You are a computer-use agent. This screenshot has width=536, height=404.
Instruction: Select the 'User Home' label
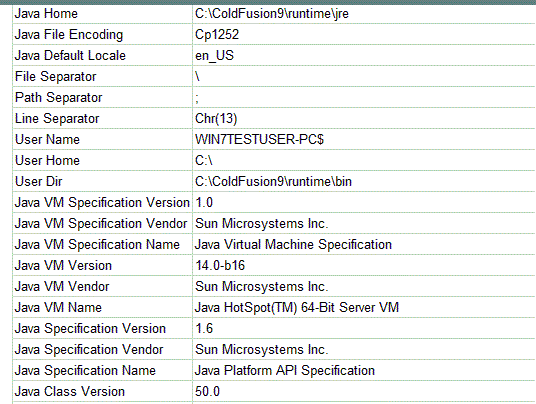(x=47, y=160)
